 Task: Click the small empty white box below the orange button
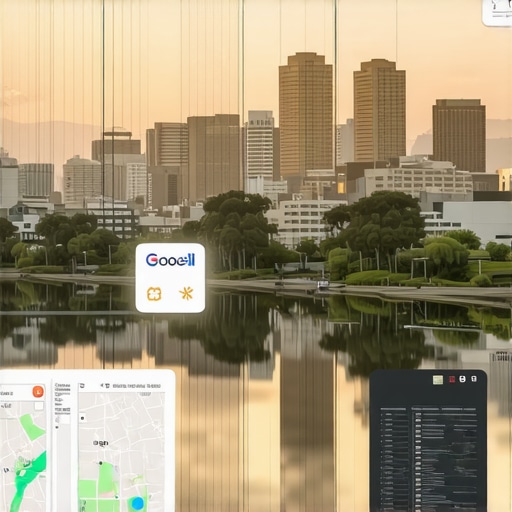(x=39, y=406)
